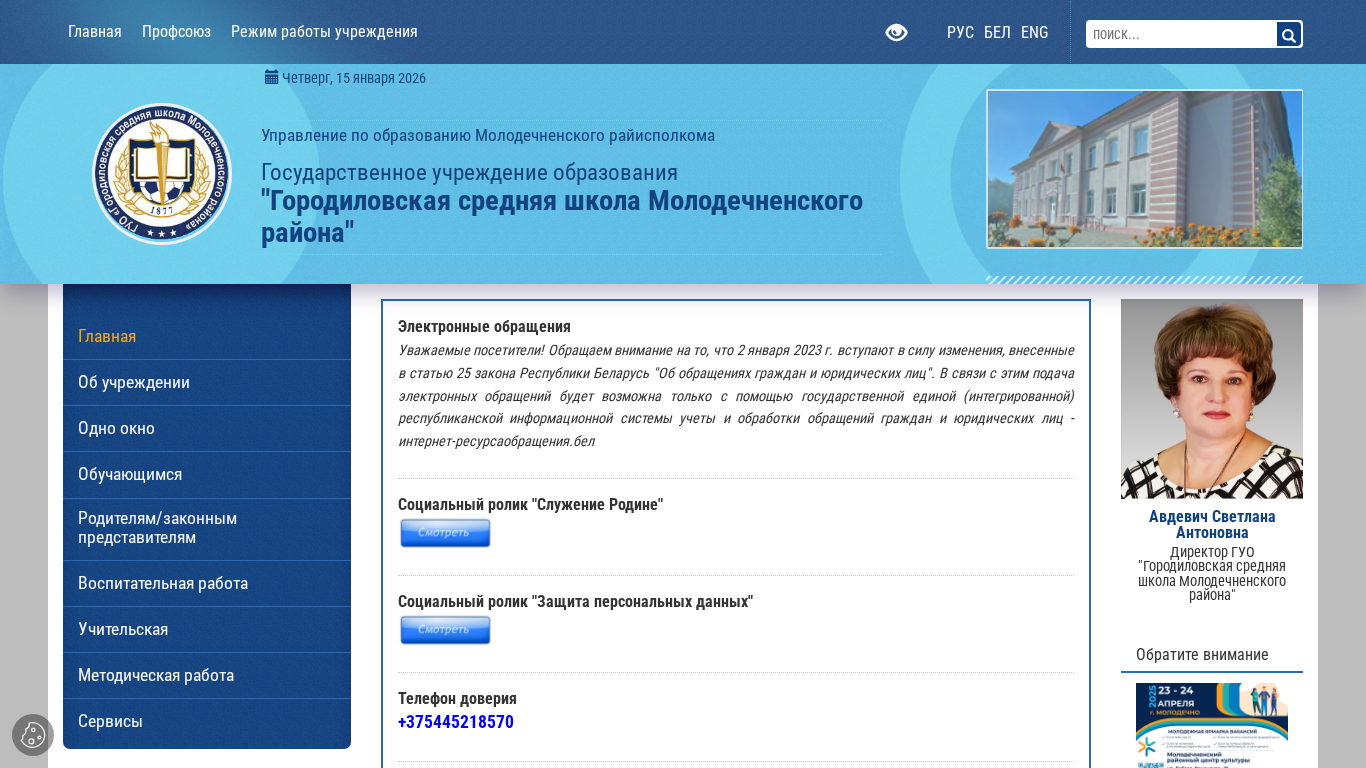Image resolution: width=1366 pixels, height=768 pixels.
Task: Switch language to РУС
Action: [x=960, y=33]
